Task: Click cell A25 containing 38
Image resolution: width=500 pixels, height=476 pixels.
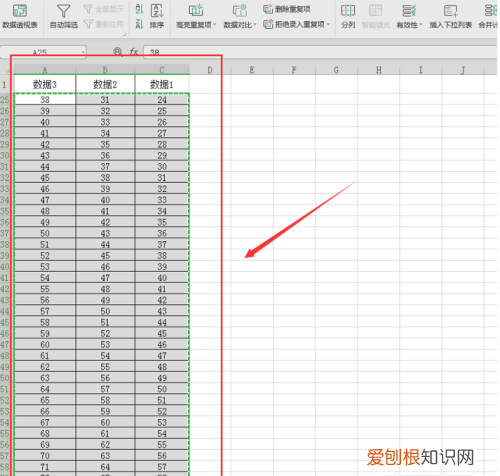Action: 45,99
